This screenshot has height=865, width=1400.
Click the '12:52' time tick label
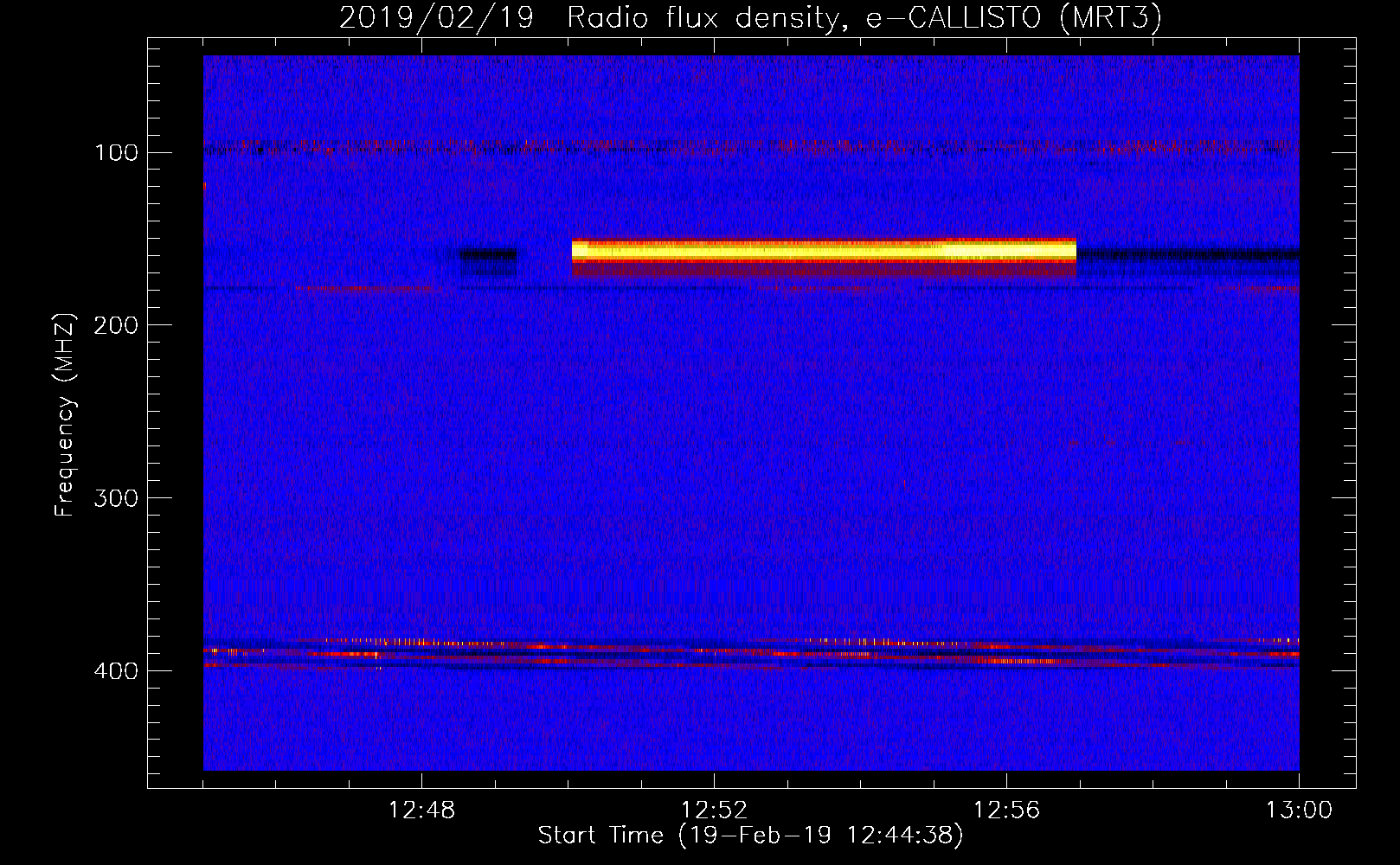coord(714,811)
